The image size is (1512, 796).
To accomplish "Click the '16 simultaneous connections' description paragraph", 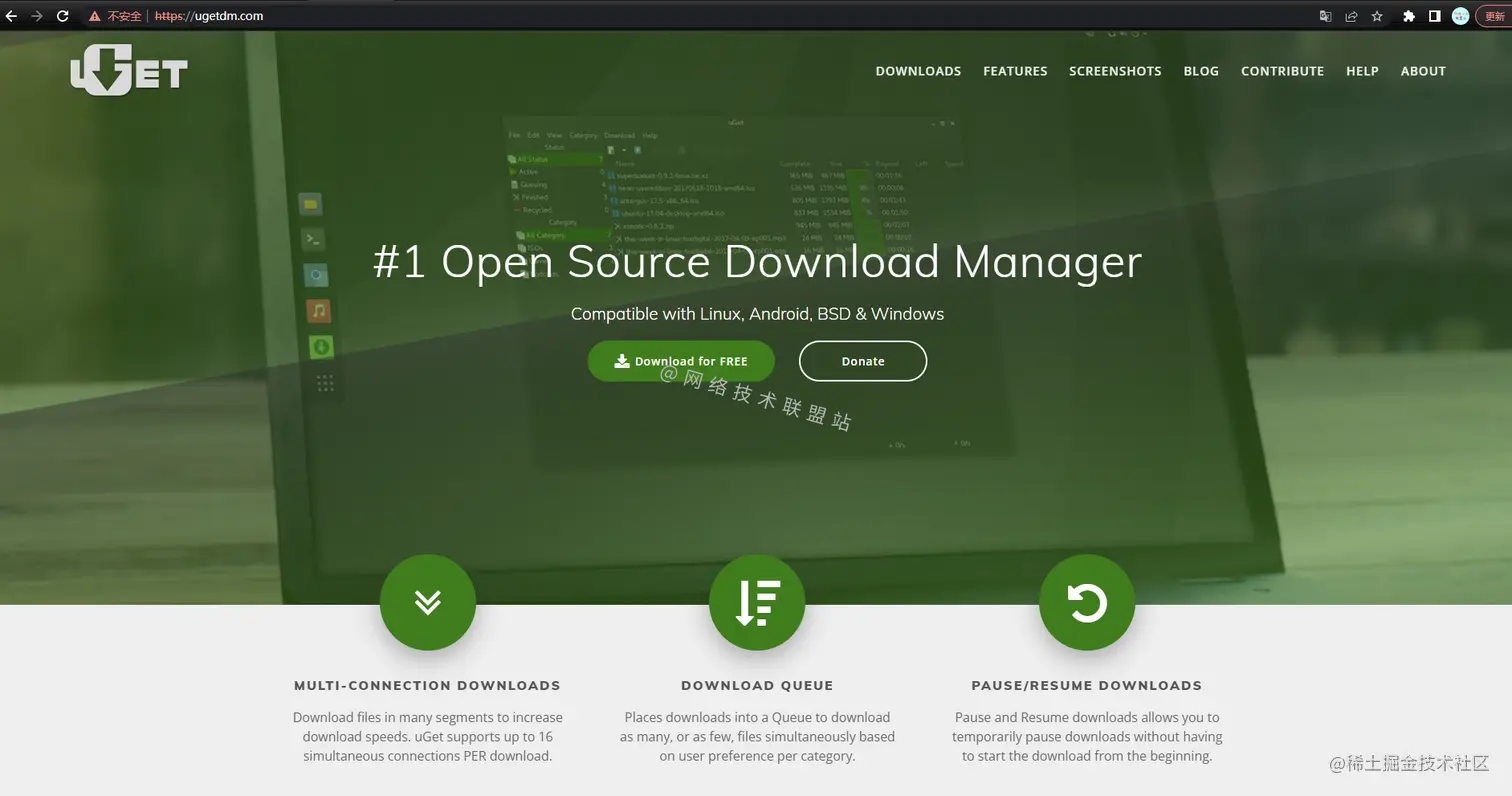I will click(x=428, y=737).
